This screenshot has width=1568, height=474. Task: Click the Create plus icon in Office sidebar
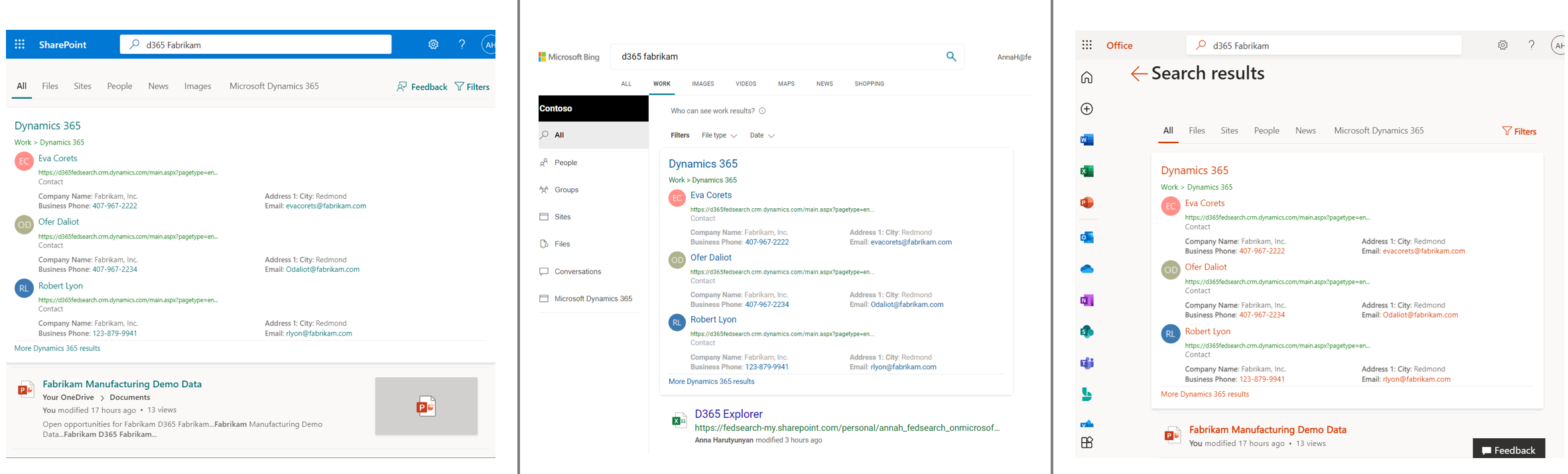1086,109
